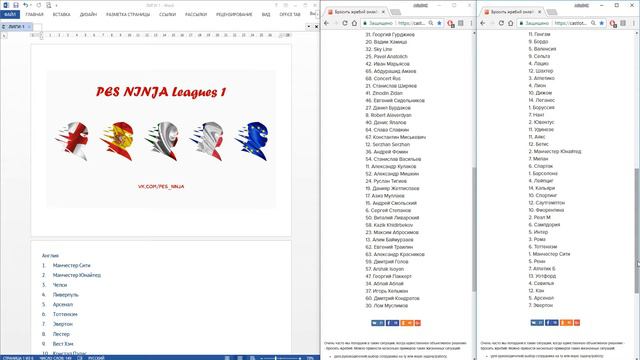Click red extension icon in middle Chrome
The image size is (640, 360).
(x=451, y=24)
